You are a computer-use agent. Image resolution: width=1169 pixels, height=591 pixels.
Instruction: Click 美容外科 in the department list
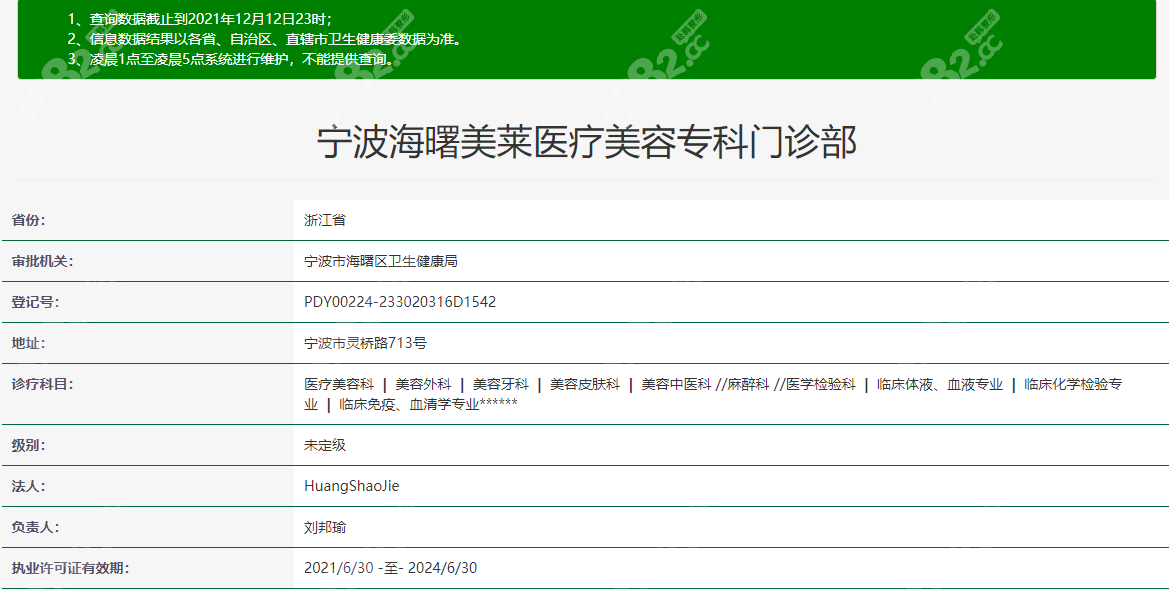(x=423, y=385)
